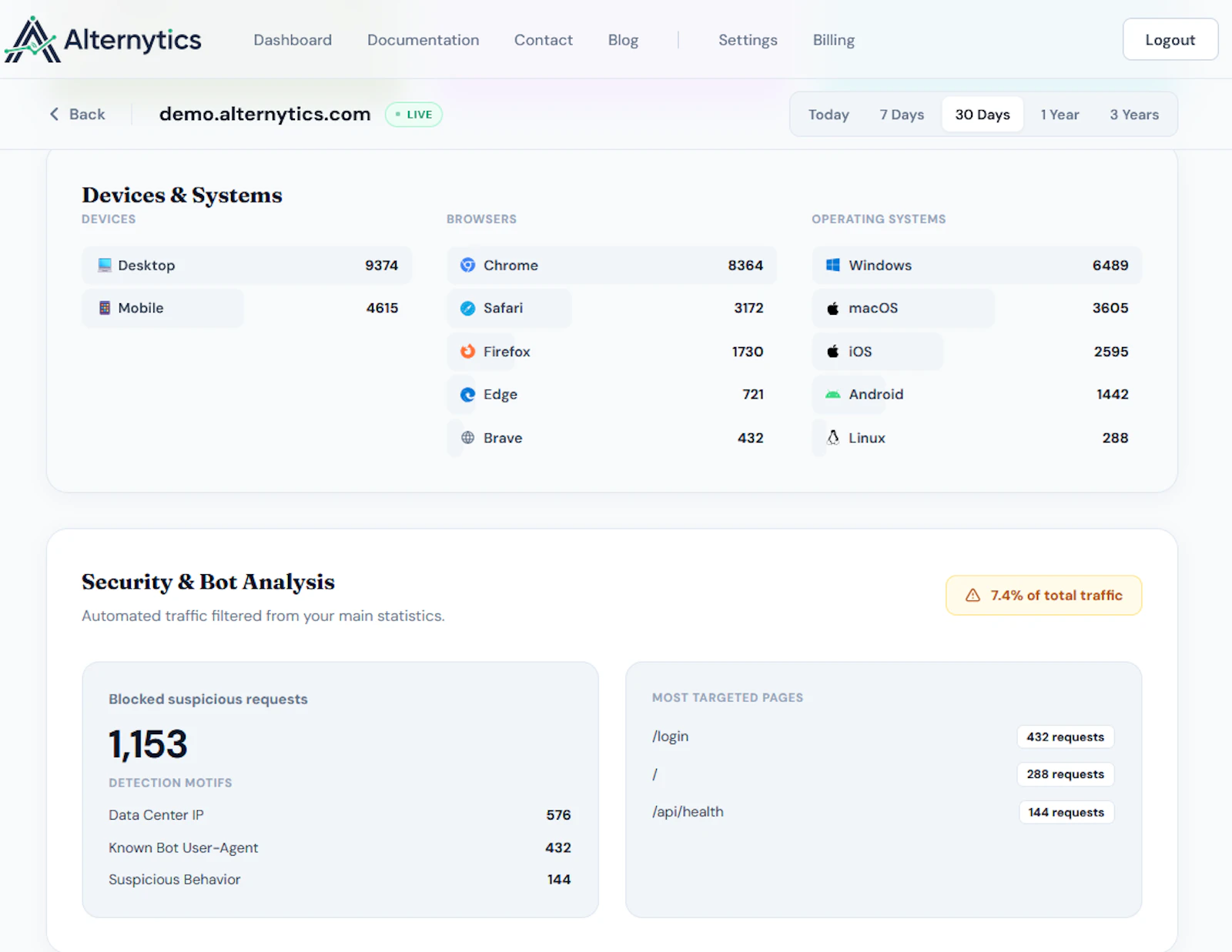Image resolution: width=1232 pixels, height=952 pixels.
Task: Click the Known Bot User-Agent row
Action: point(340,848)
